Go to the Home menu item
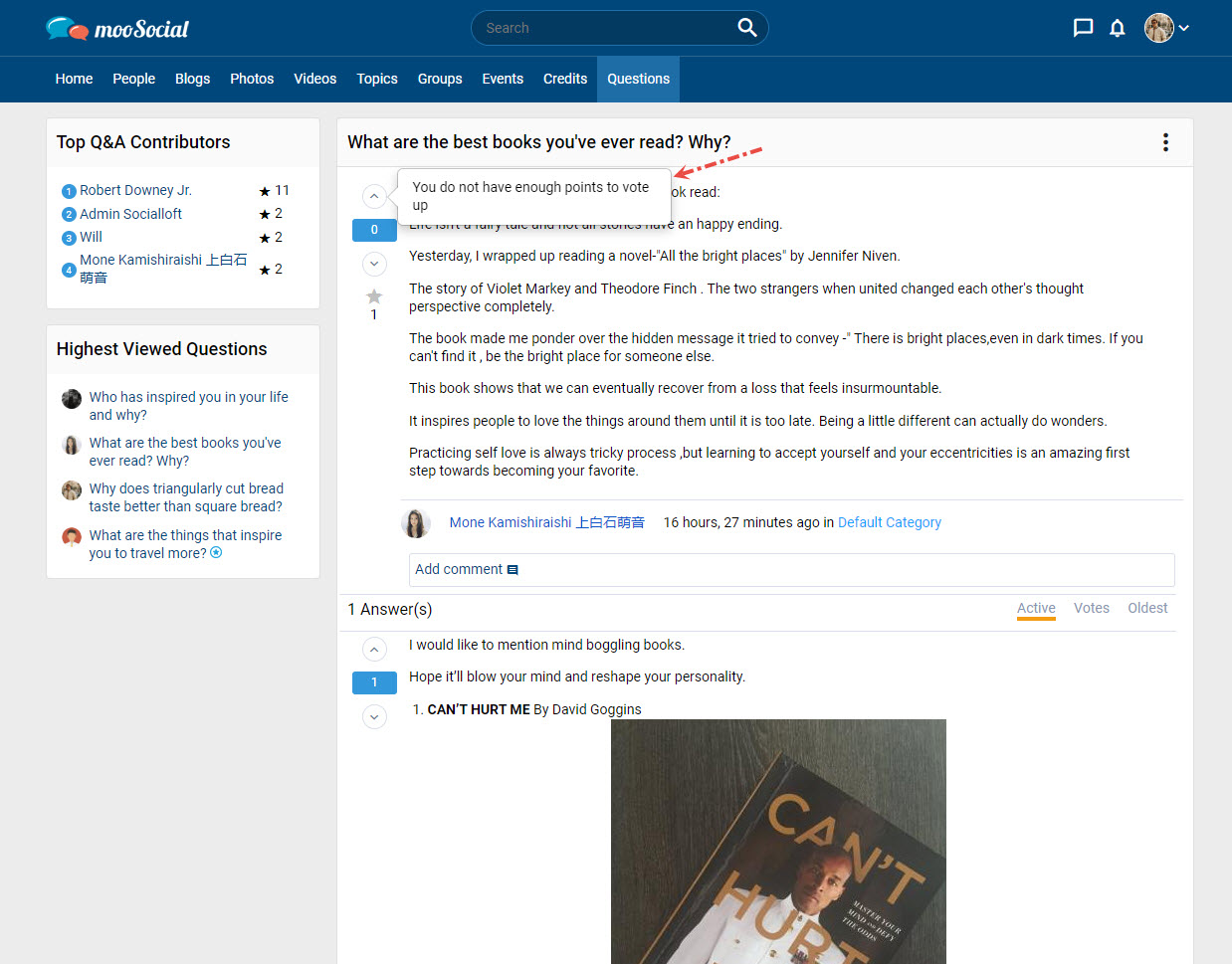 pos(74,79)
